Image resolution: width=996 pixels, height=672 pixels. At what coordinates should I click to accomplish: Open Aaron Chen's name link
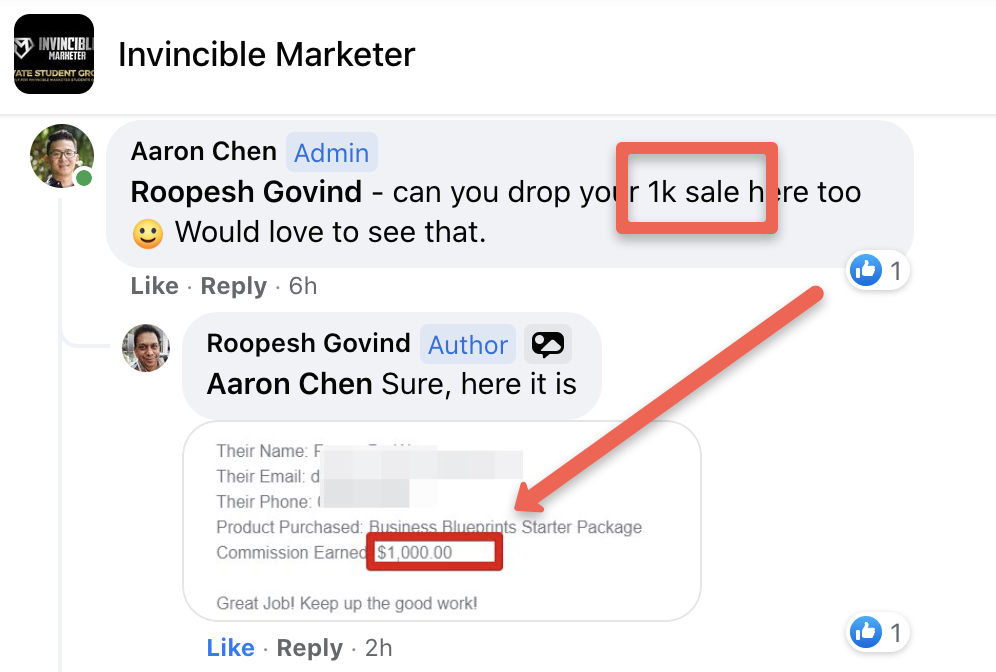(x=204, y=152)
